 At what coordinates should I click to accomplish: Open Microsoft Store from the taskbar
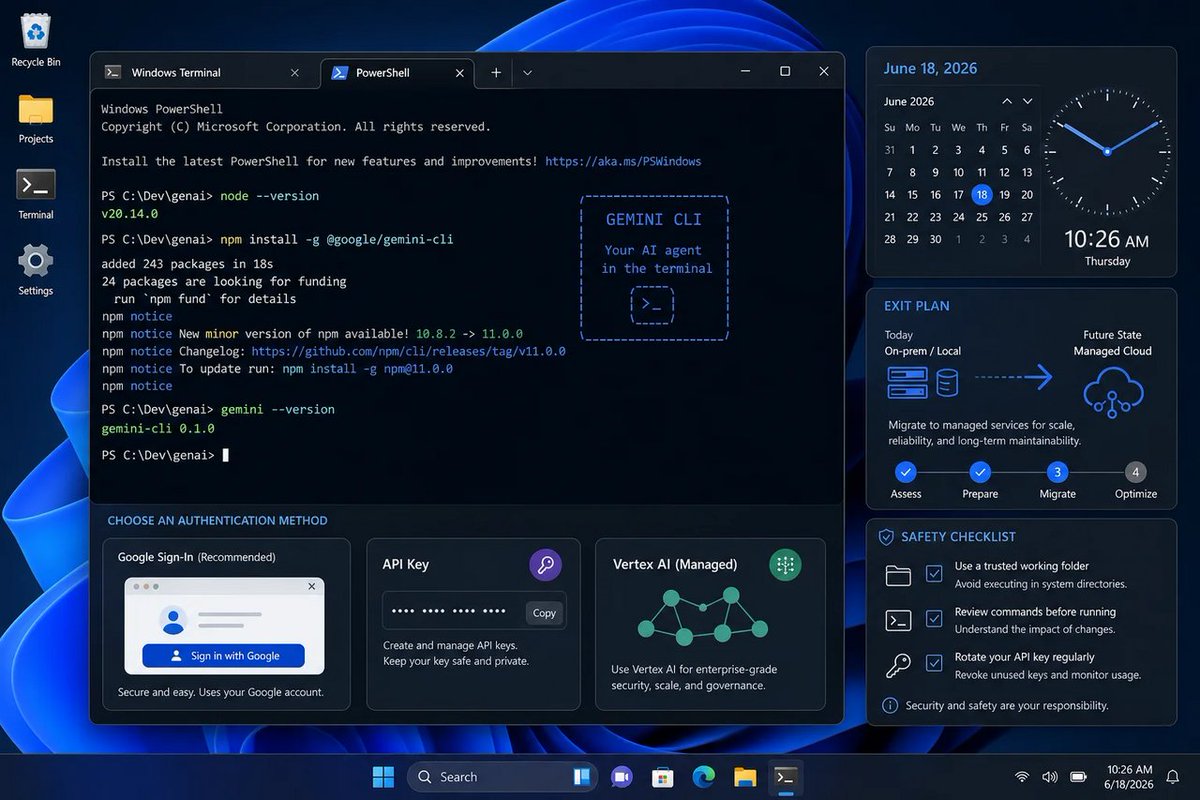pos(662,777)
